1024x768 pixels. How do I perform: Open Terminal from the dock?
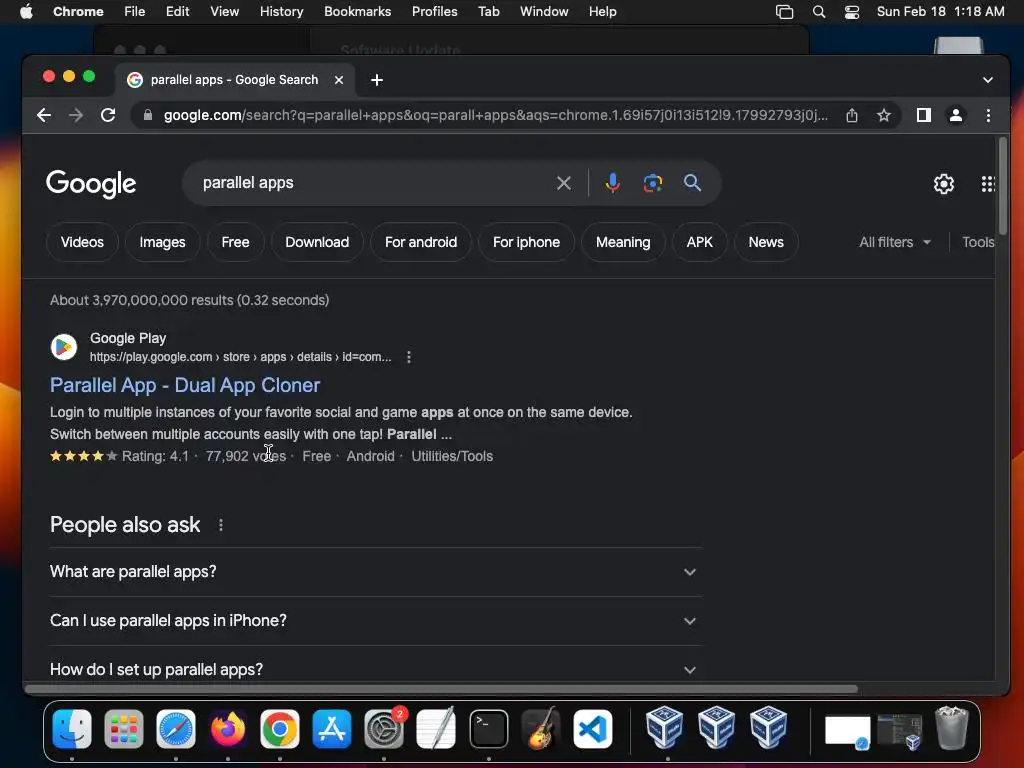[488, 729]
